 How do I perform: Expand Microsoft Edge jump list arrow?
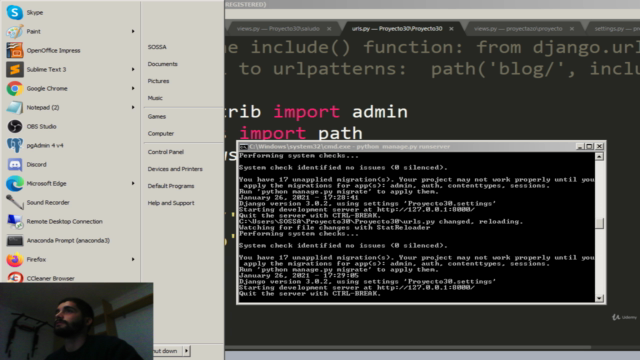tap(133, 184)
